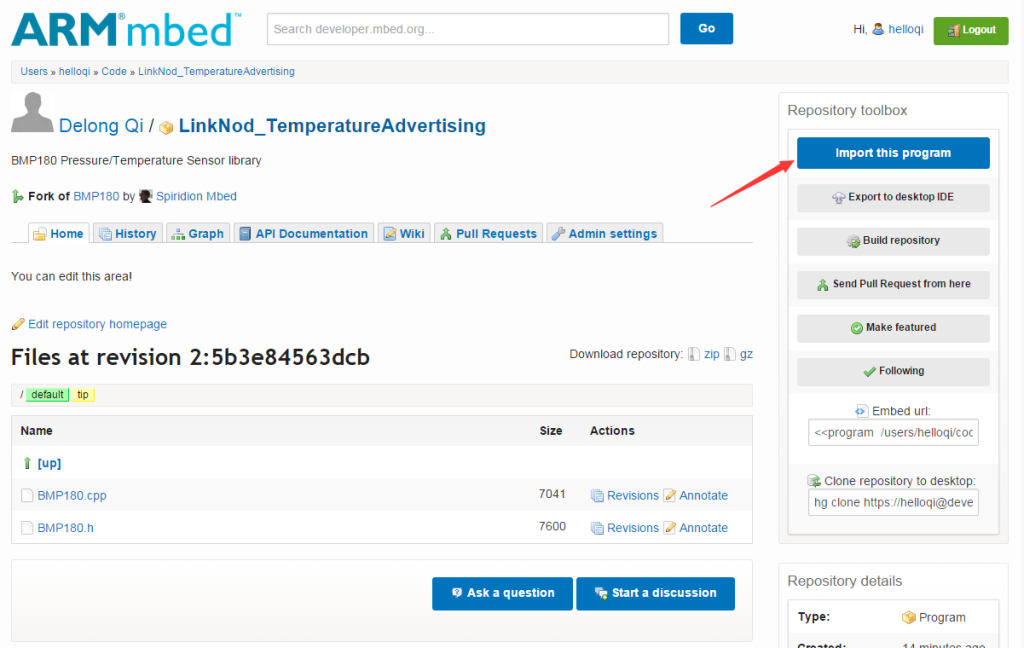Open the Spiridion Mbed user link

tap(197, 196)
